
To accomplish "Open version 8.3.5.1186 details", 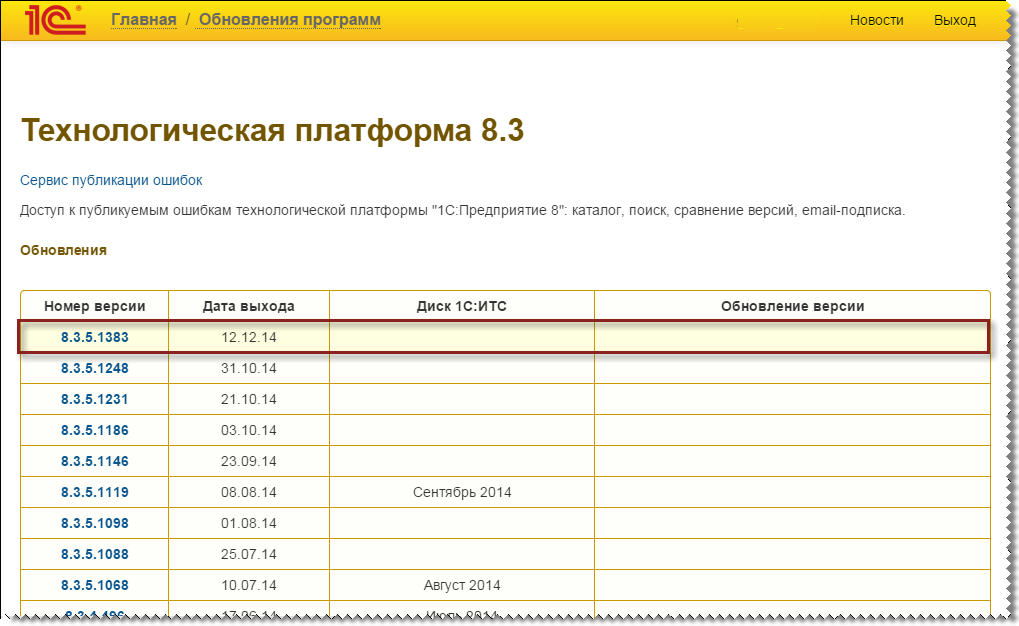I will point(92,430).
